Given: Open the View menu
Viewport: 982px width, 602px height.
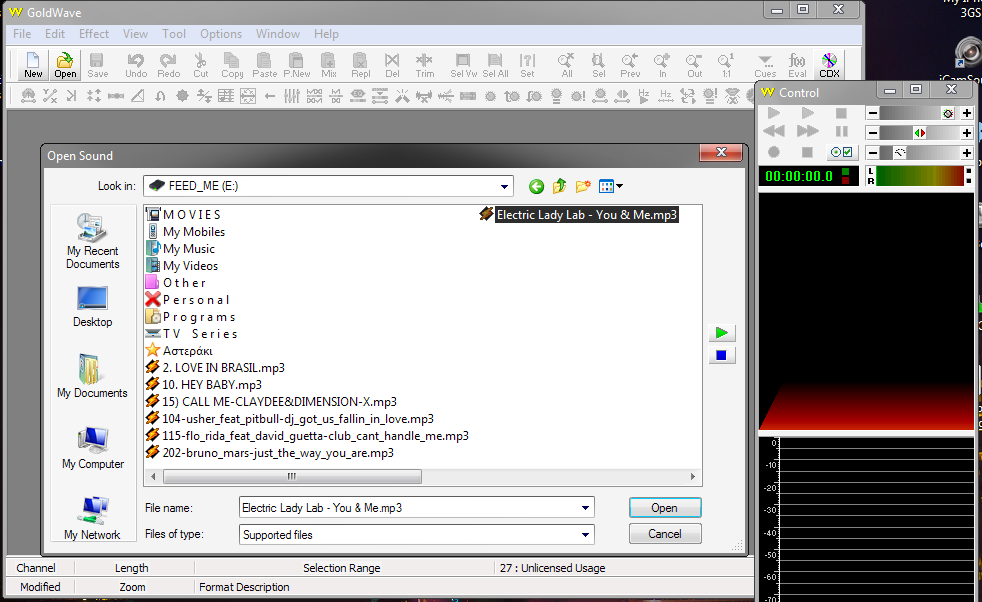Looking at the screenshot, I should [135, 34].
